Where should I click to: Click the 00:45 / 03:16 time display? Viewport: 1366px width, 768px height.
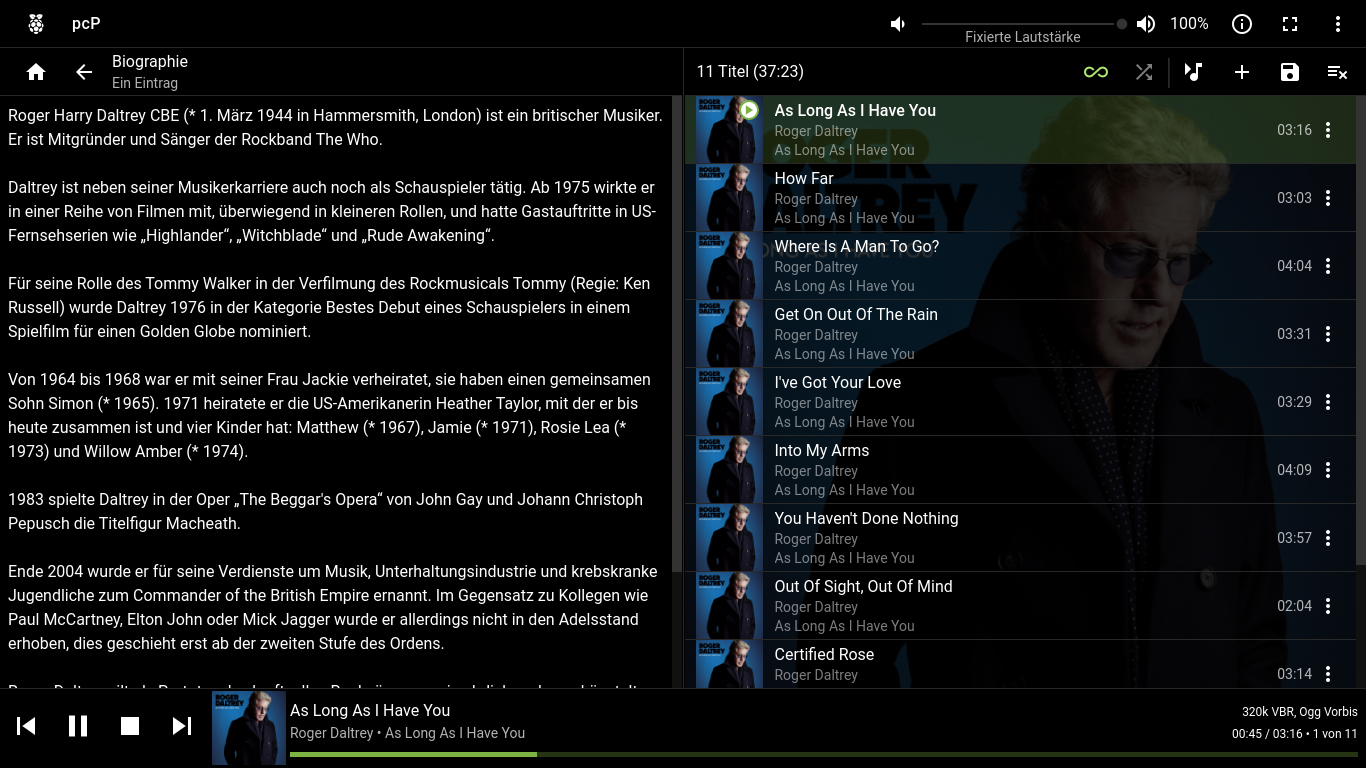click(x=1267, y=734)
